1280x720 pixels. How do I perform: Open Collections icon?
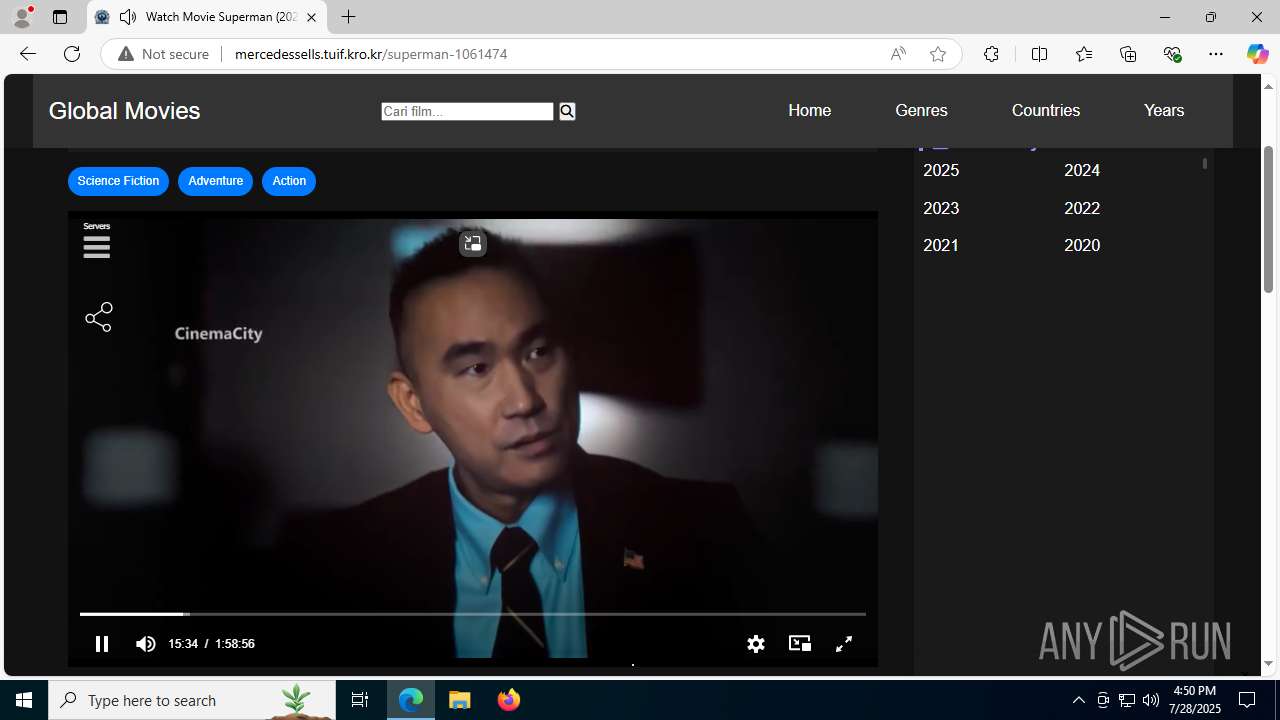point(1128,54)
